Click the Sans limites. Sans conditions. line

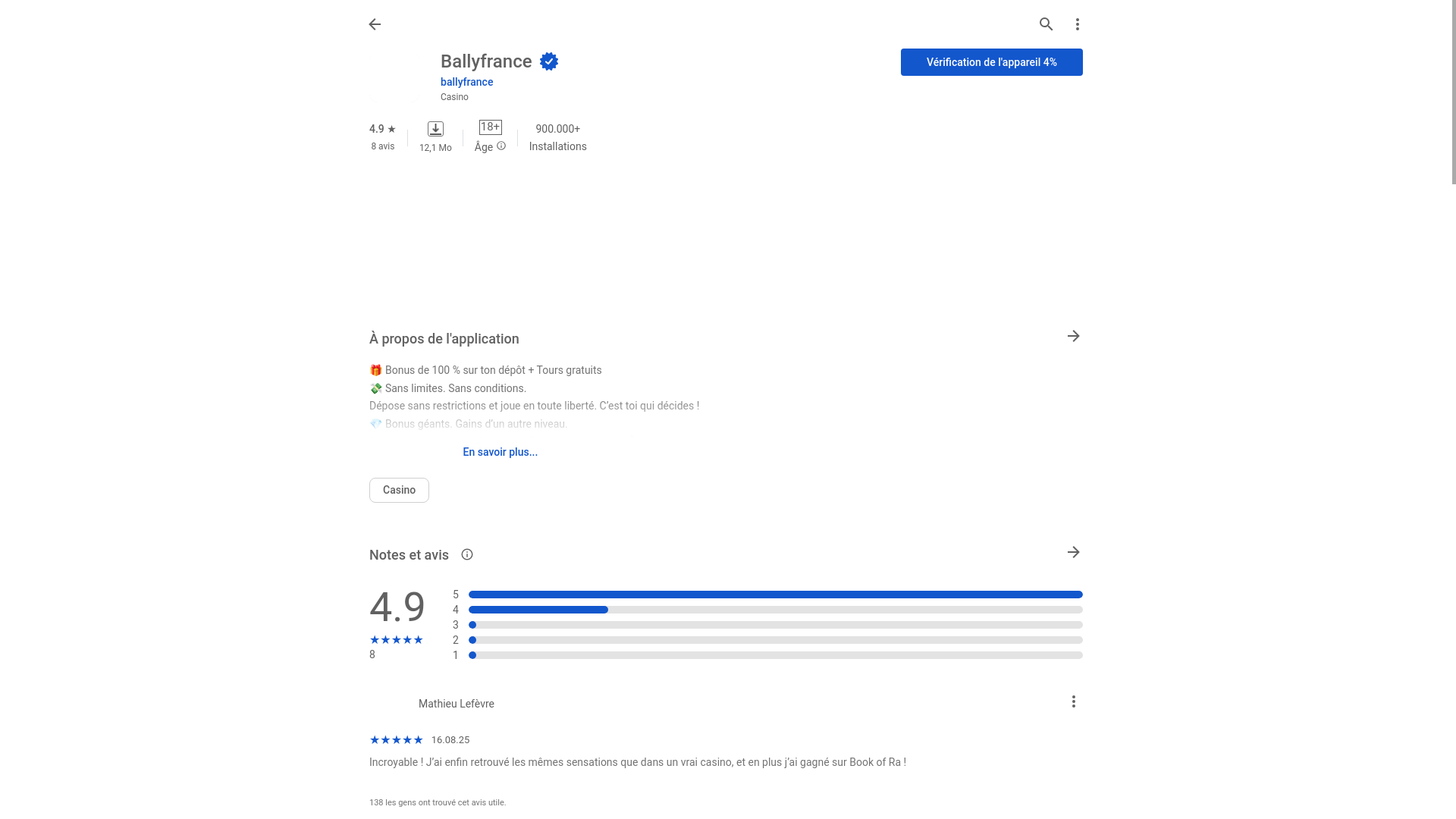coord(455,388)
